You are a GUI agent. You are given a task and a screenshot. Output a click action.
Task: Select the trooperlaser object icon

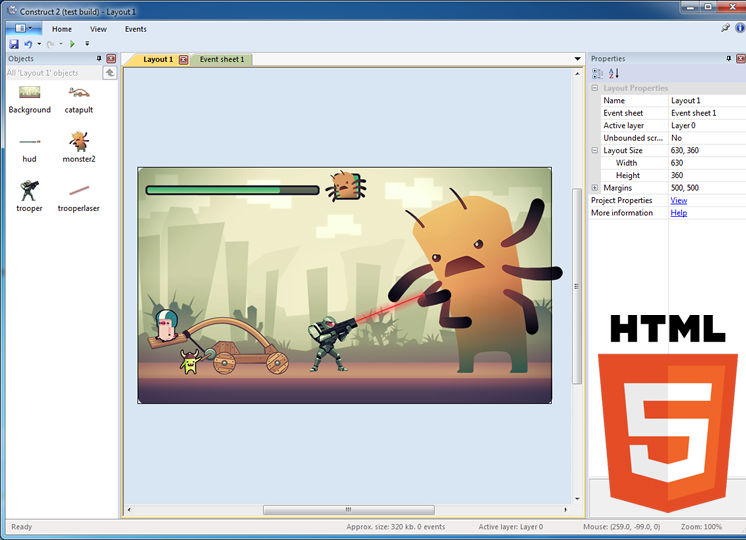click(x=79, y=190)
